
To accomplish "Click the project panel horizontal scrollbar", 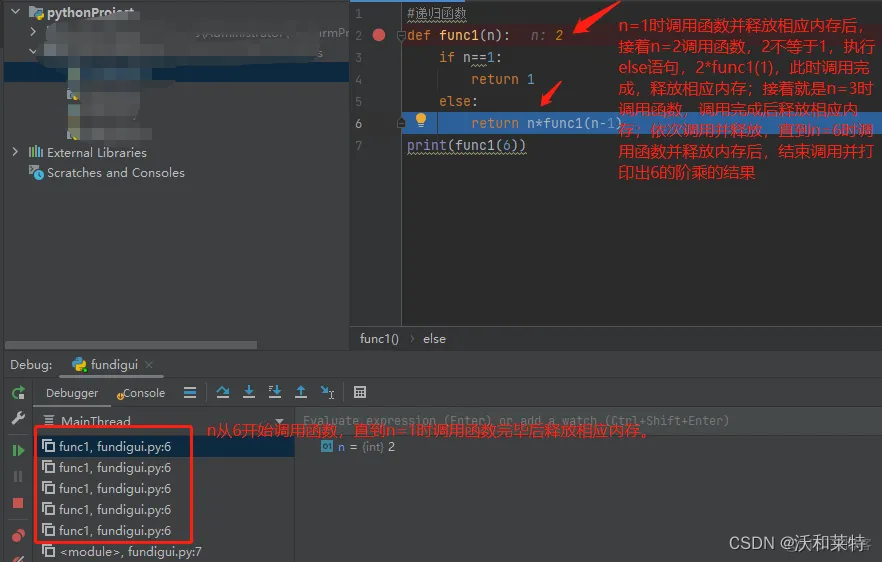I will (x=131, y=344).
